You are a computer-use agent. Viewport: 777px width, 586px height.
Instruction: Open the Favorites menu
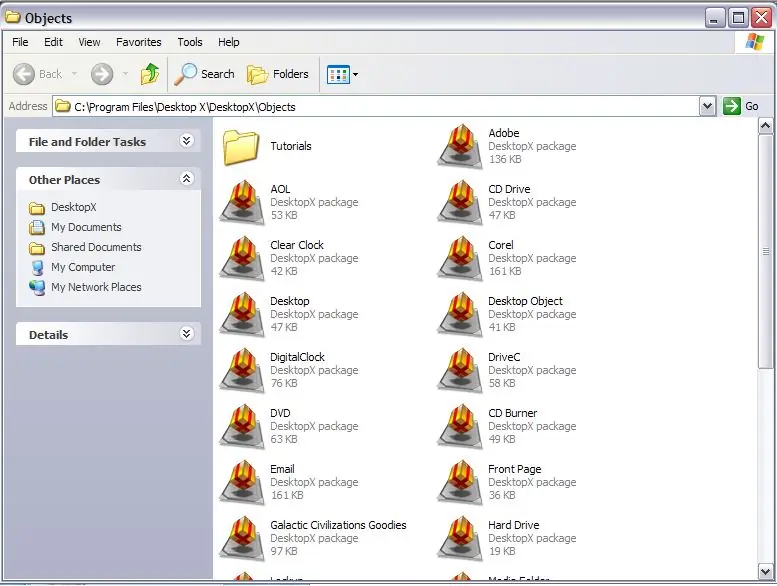click(x=139, y=42)
